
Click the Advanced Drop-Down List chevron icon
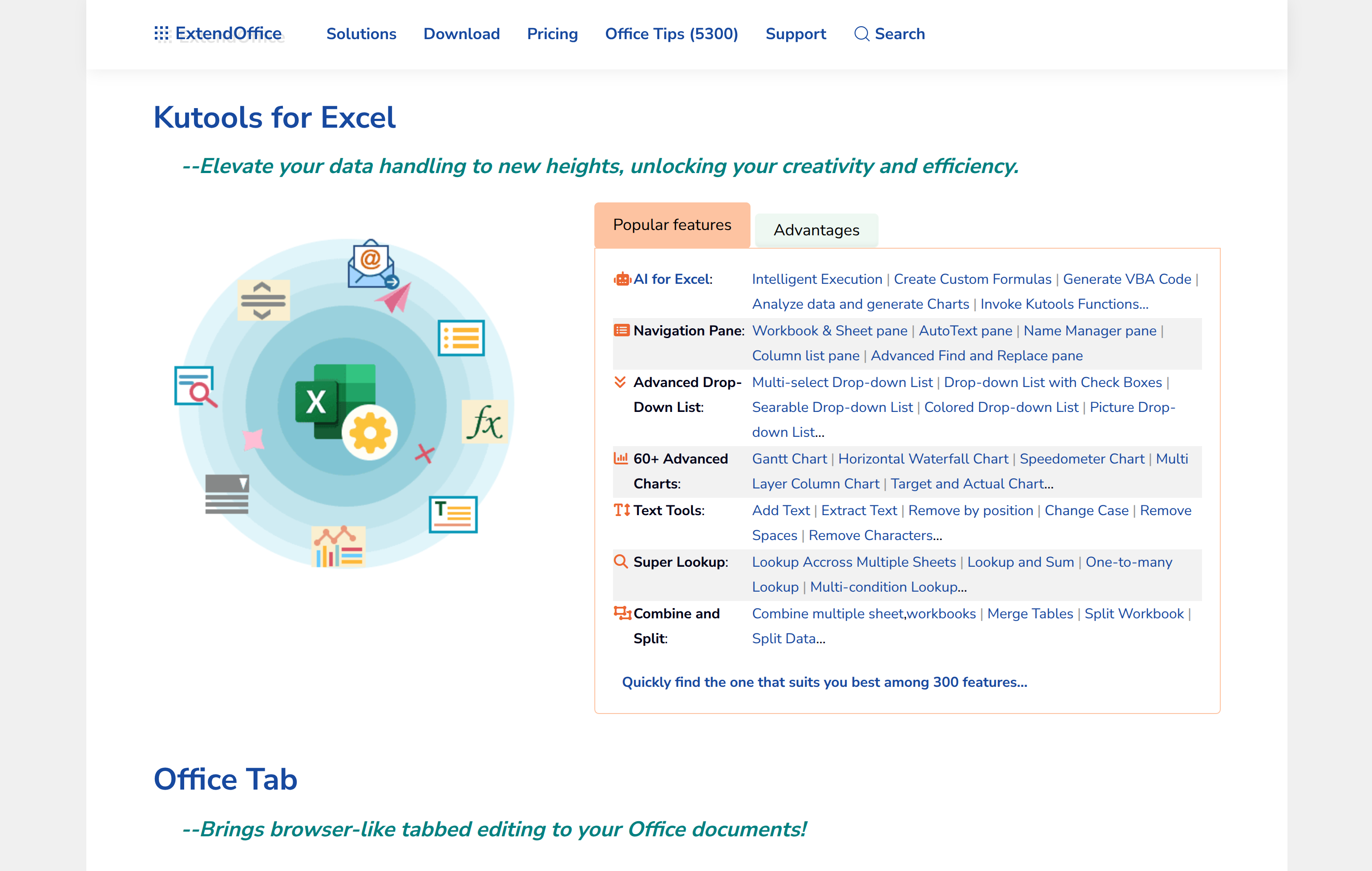[x=620, y=382]
